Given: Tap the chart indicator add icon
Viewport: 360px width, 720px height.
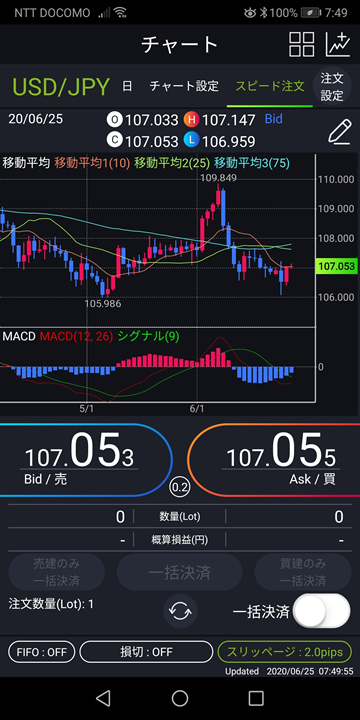Looking at the screenshot, I should [x=338, y=45].
